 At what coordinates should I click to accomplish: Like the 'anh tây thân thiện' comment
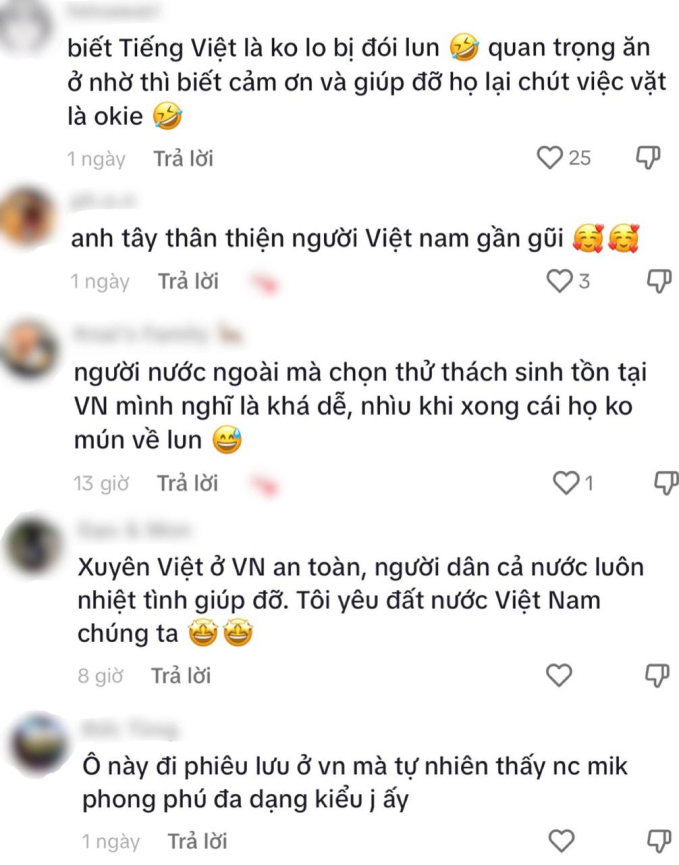point(559,281)
